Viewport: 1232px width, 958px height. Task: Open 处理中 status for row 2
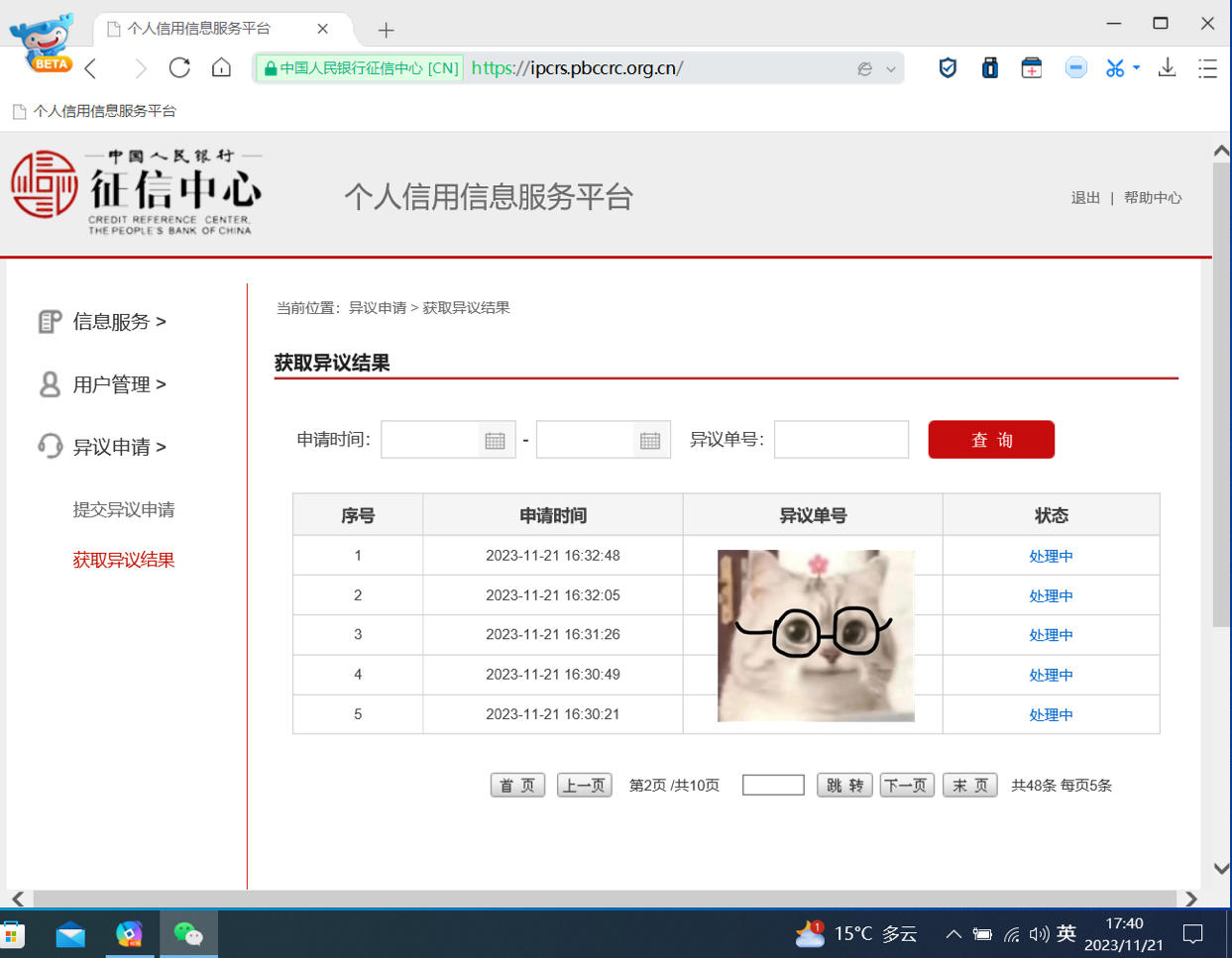pyautogui.click(x=1051, y=596)
